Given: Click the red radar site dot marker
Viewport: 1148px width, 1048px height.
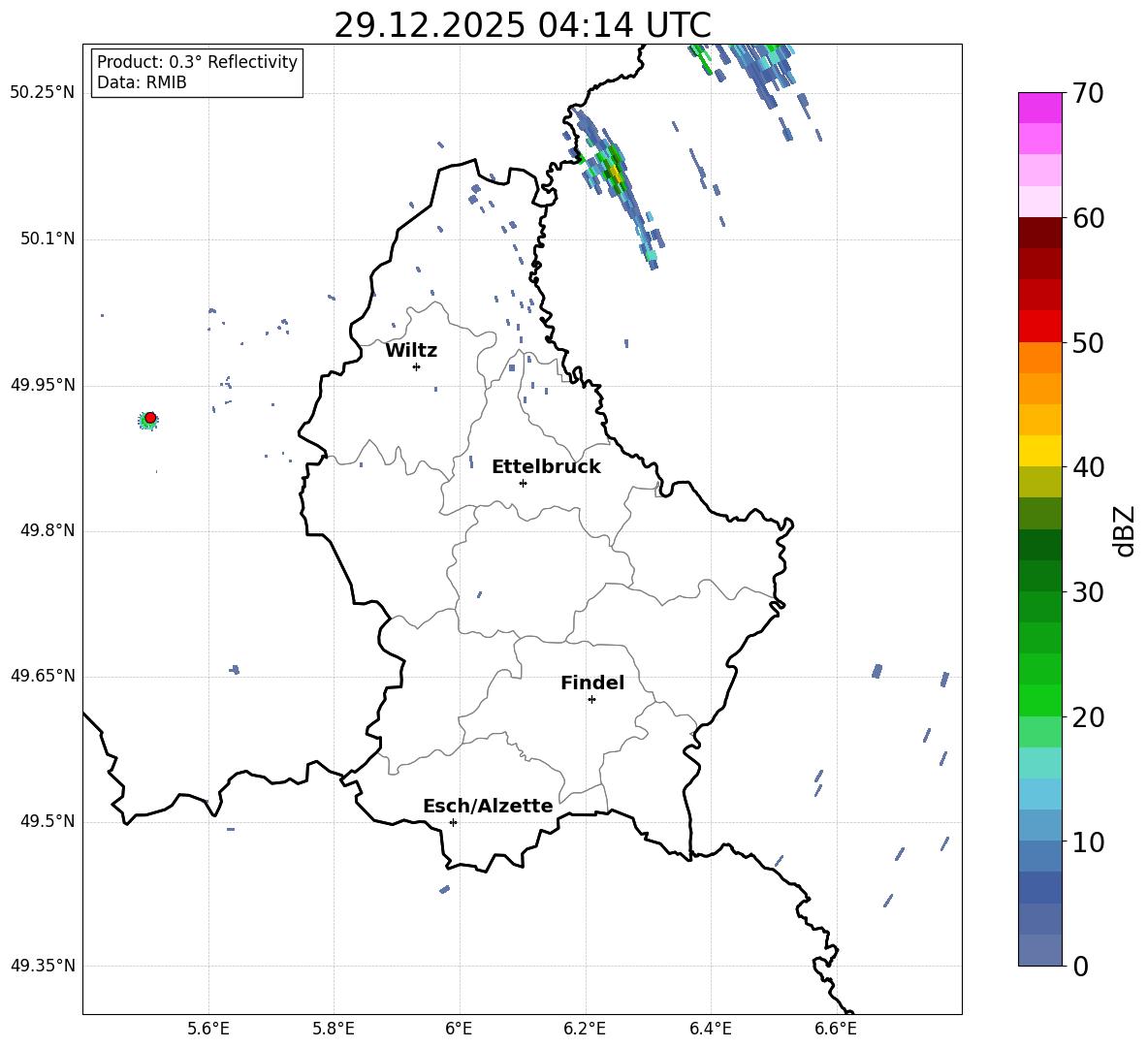Looking at the screenshot, I should point(149,418).
